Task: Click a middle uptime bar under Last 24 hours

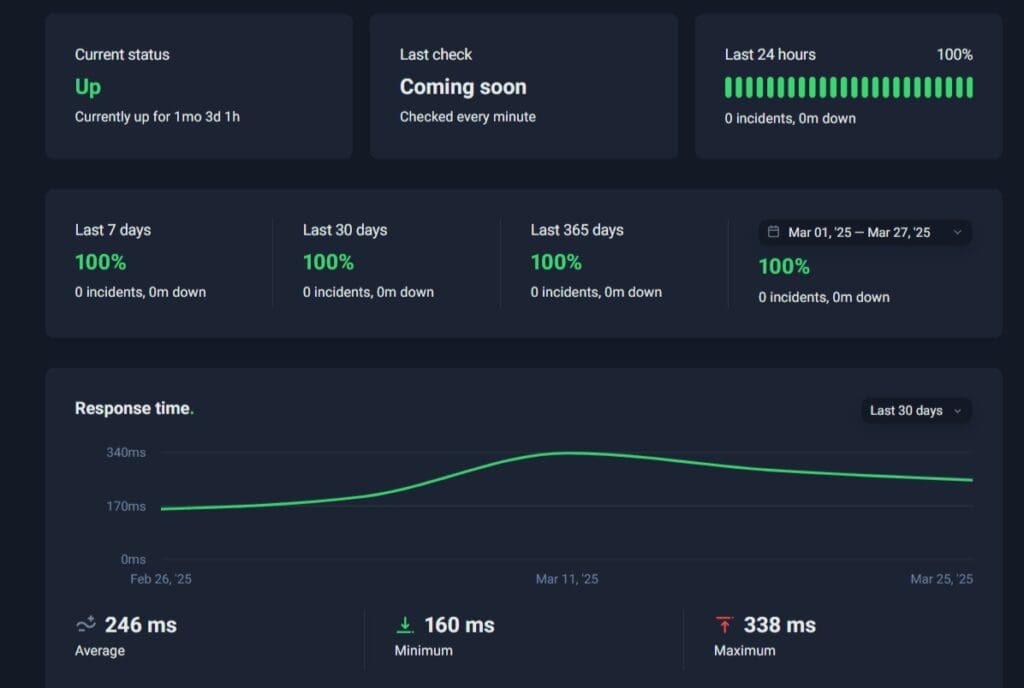Action: 848,88
